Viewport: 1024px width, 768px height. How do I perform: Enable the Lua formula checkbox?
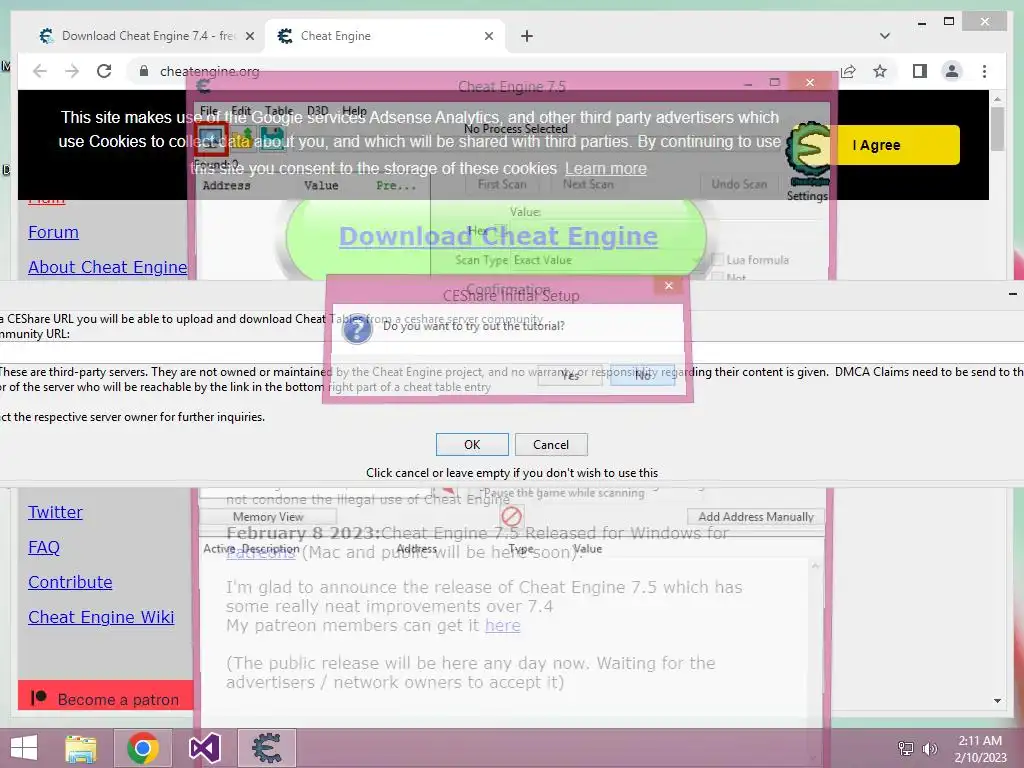coord(718,260)
